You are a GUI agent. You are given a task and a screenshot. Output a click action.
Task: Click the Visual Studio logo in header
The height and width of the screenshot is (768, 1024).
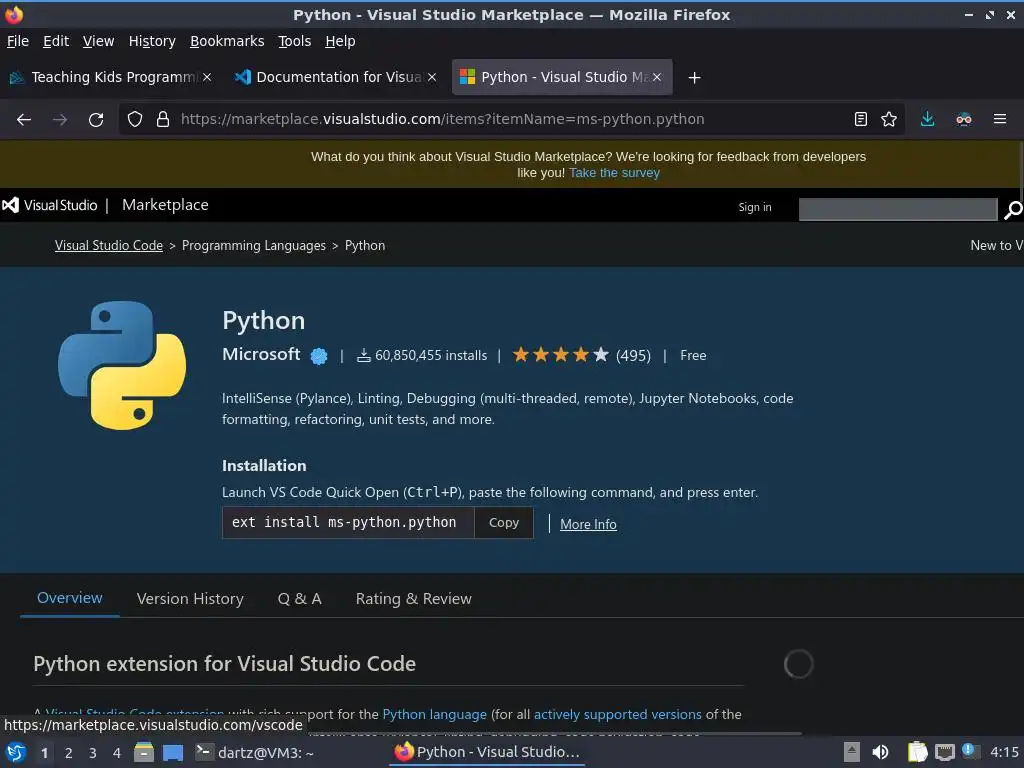(x=50, y=205)
